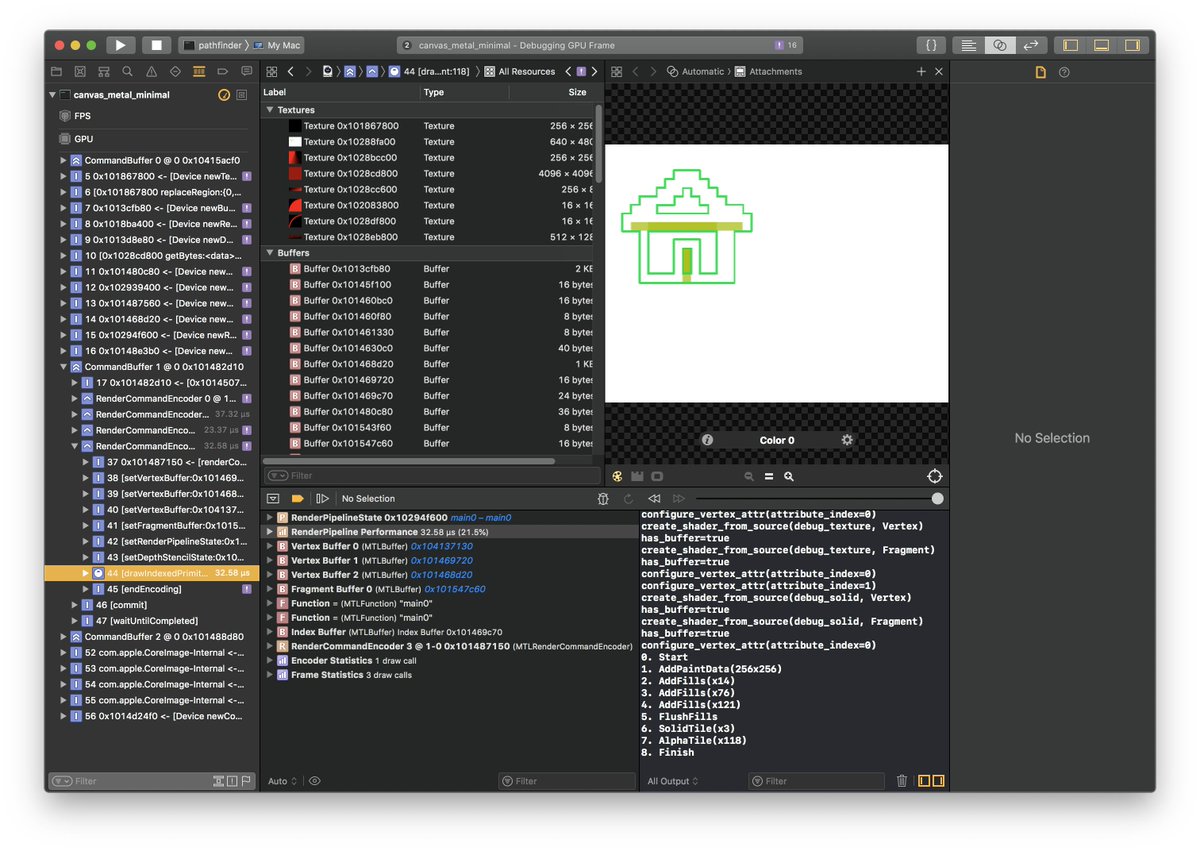Step to previous draw call
Screen dimensions: 1200x851
click(x=654, y=498)
